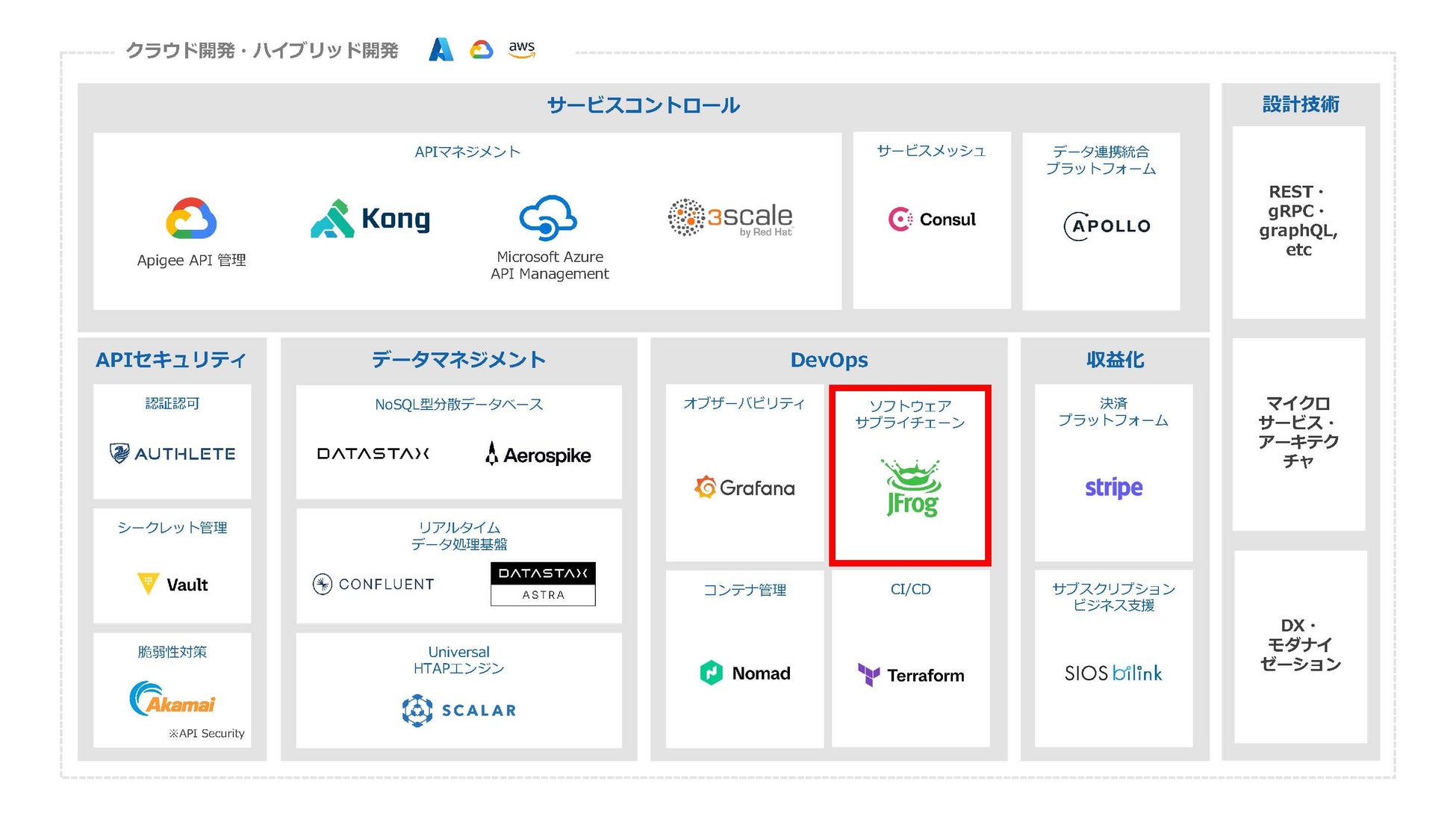Click the Nomad logo

tap(744, 673)
